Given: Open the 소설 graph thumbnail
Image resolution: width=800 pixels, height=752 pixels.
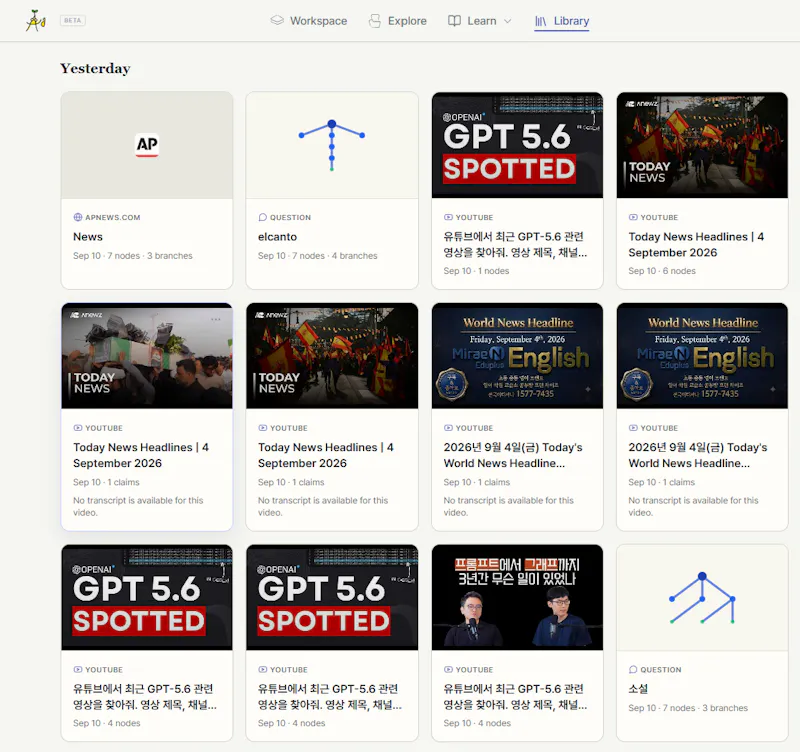Looking at the screenshot, I should point(702,598).
